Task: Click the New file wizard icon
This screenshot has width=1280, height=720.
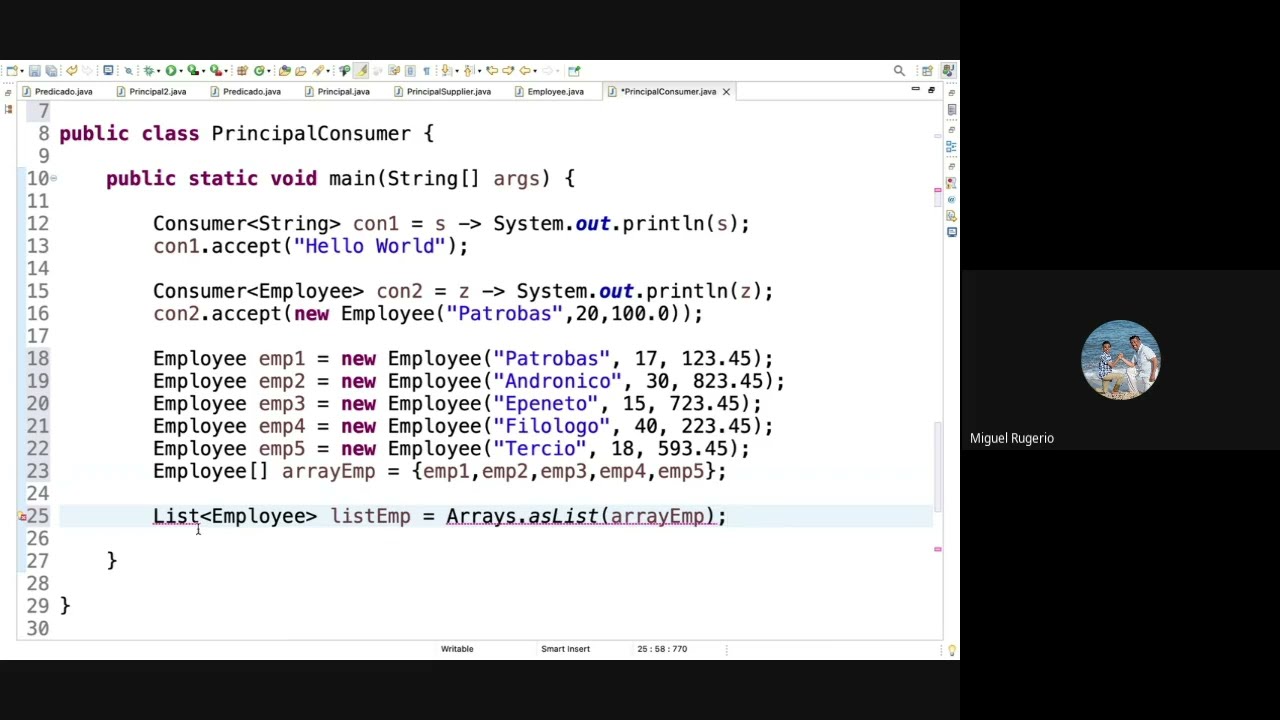Action: tap(11, 71)
